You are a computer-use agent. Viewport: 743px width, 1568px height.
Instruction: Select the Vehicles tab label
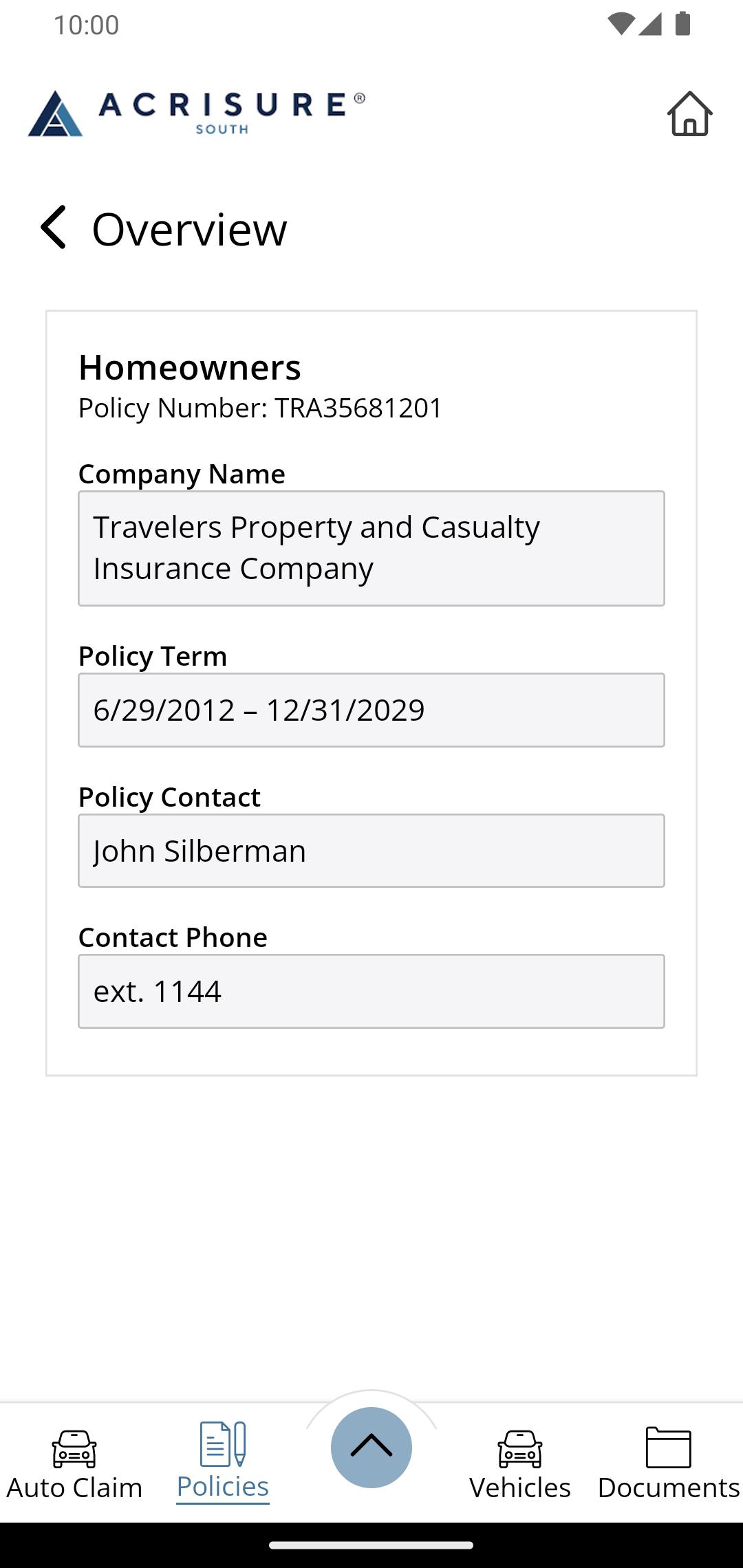click(x=520, y=1488)
